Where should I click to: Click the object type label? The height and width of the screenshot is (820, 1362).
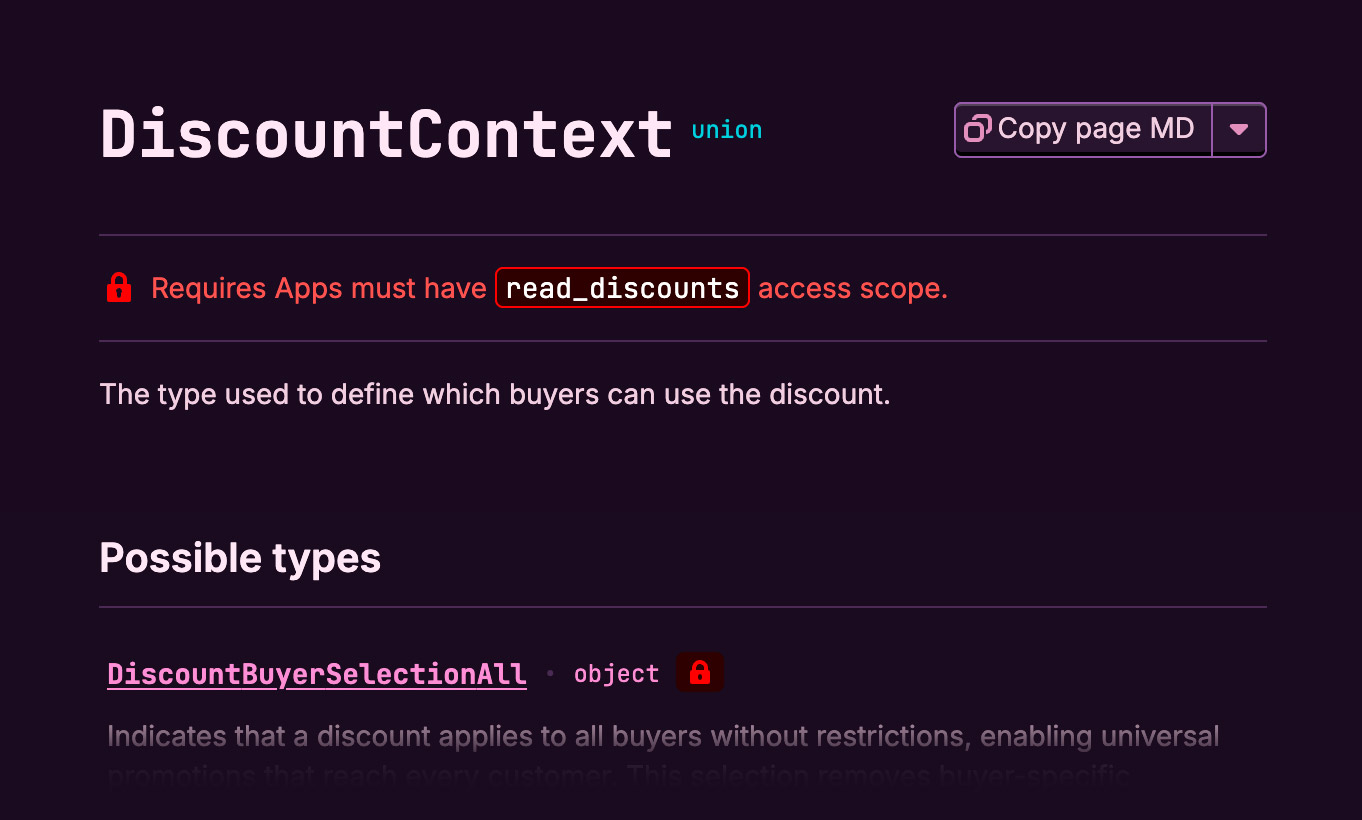(616, 674)
